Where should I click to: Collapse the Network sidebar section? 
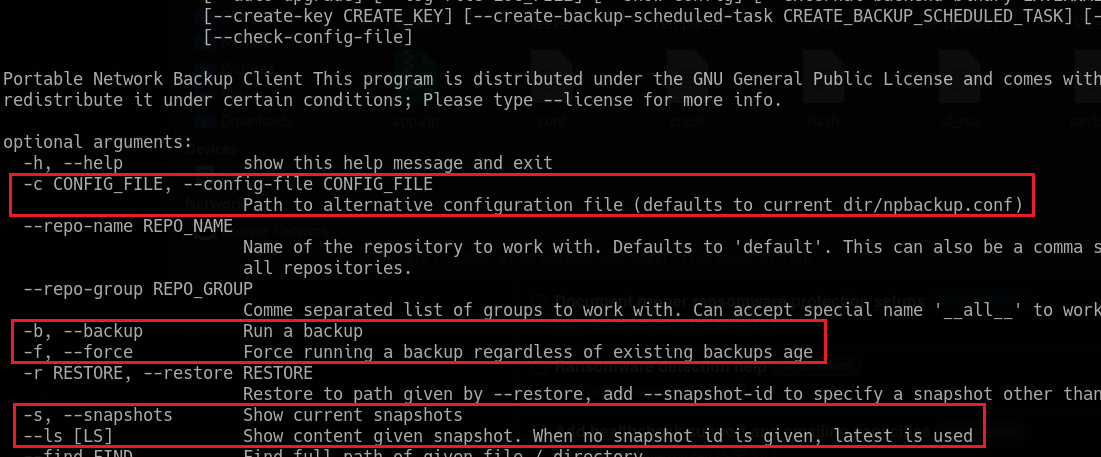(x=210, y=204)
